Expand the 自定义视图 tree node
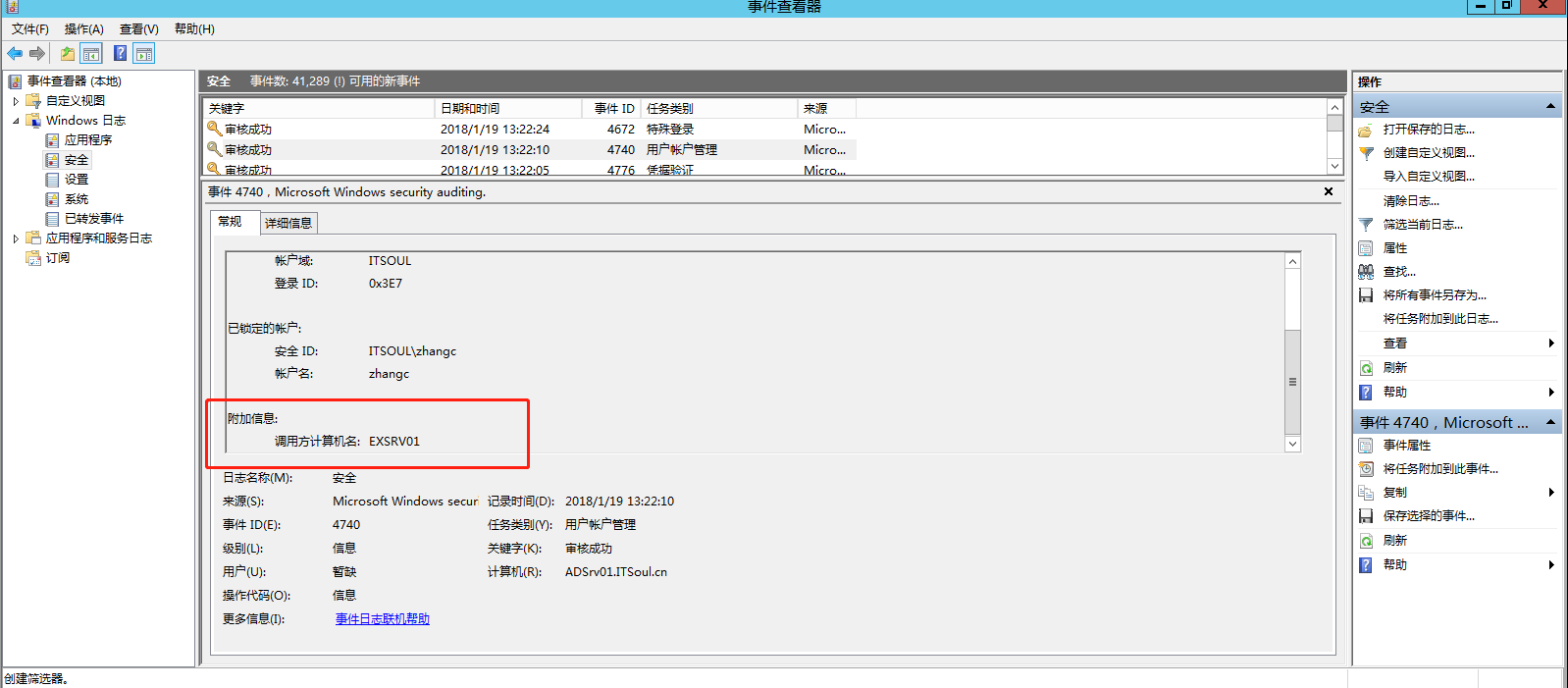The height and width of the screenshot is (688, 1568). click(16, 101)
